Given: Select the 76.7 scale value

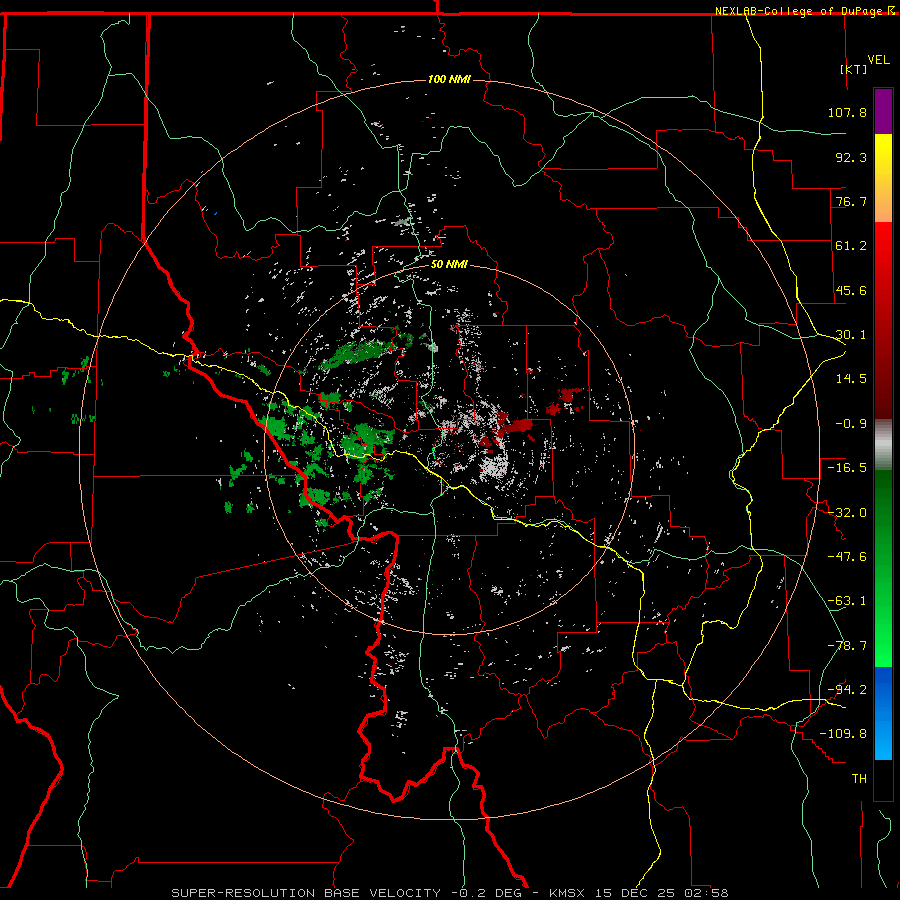Looking at the screenshot, I should (851, 201).
